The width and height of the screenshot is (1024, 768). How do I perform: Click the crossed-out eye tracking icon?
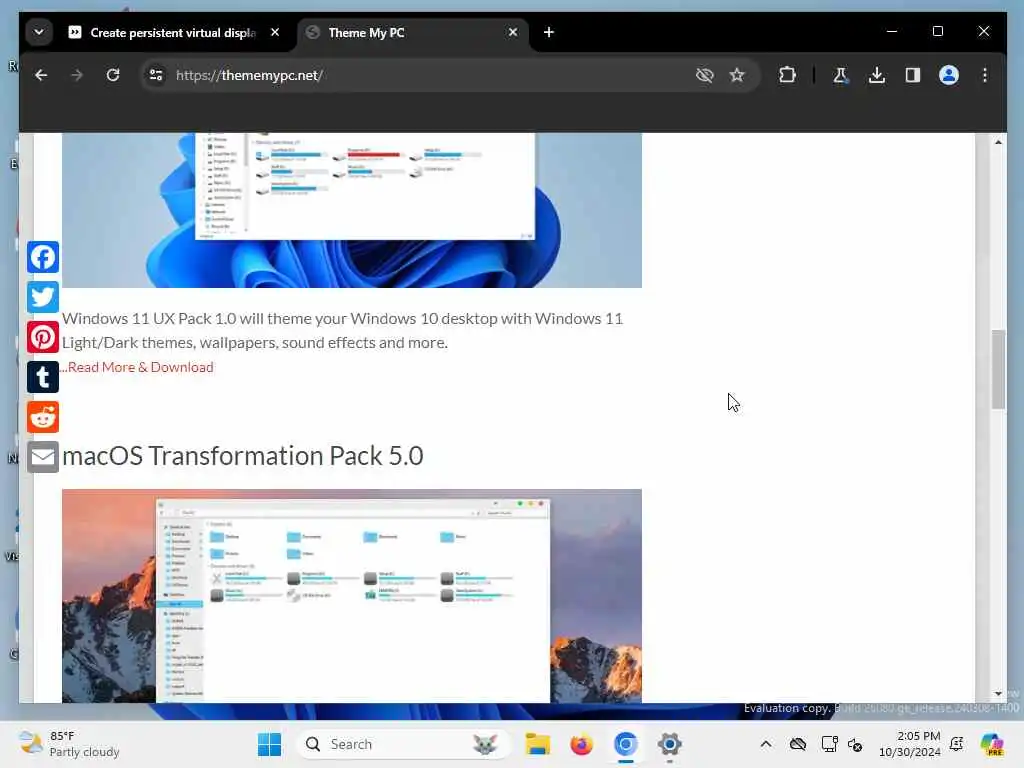coord(705,75)
